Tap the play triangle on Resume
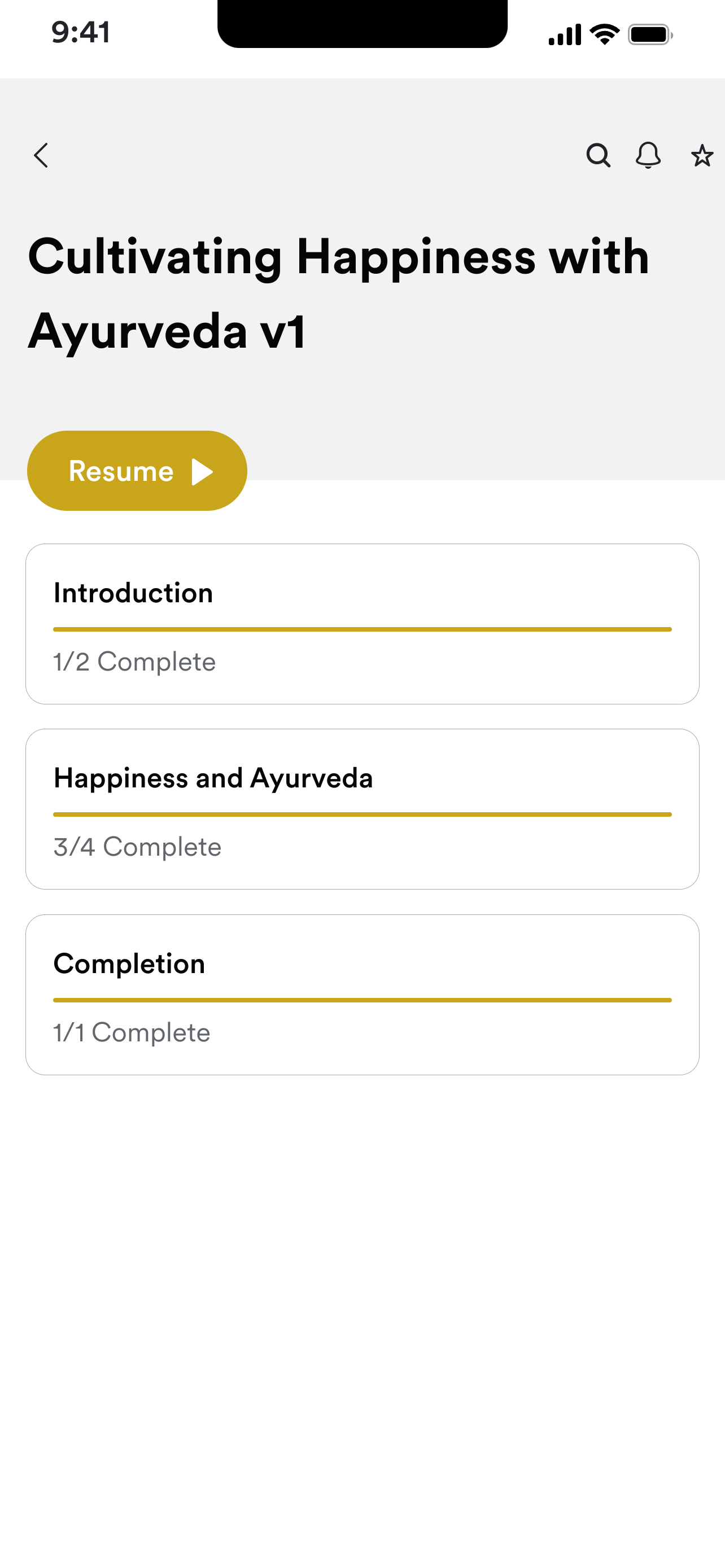This screenshot has width=725, height=1568. 202,472
